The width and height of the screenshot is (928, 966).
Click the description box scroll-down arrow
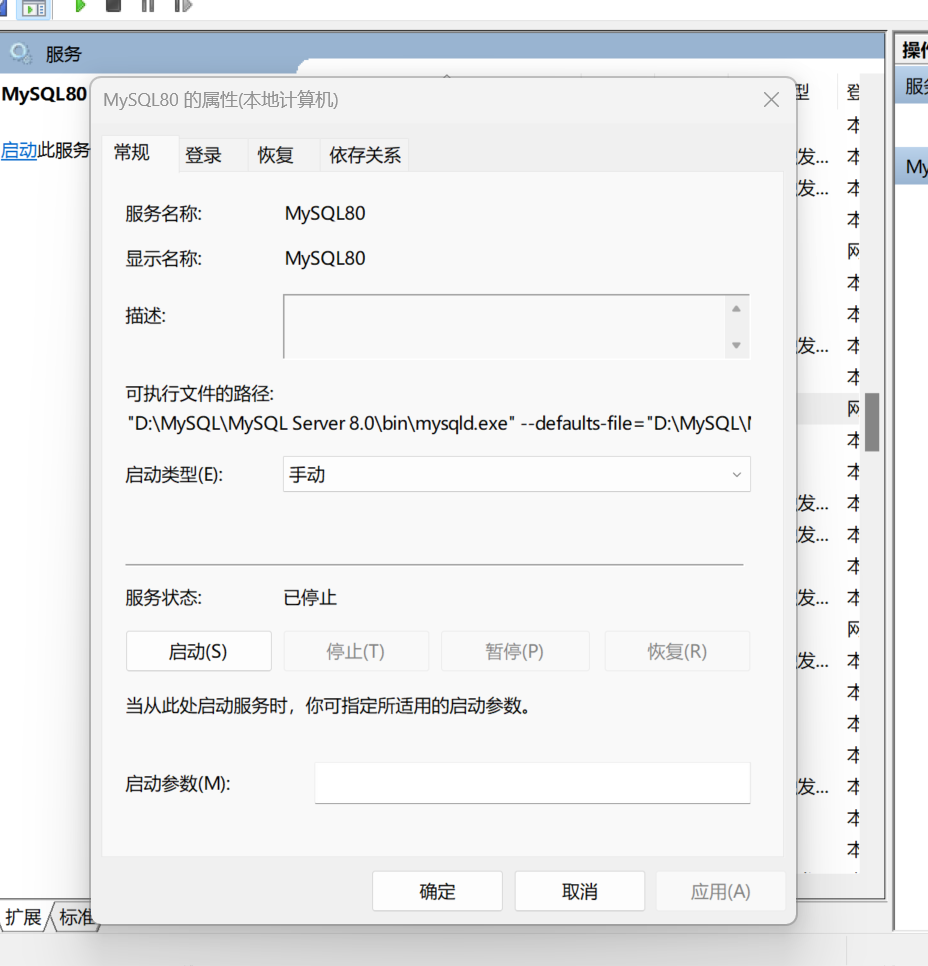coord(736,345)
